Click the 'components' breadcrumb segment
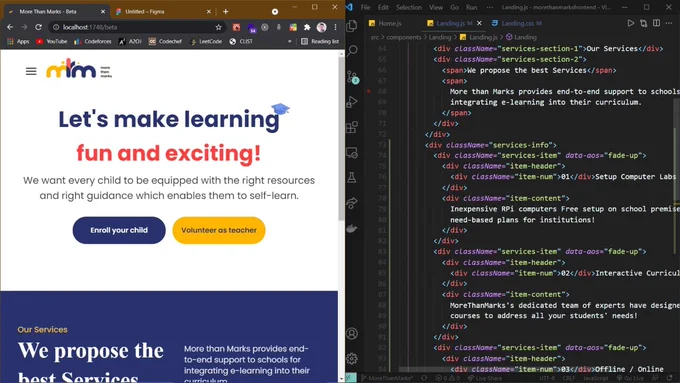The image size is (680, 383). (404, 37)
